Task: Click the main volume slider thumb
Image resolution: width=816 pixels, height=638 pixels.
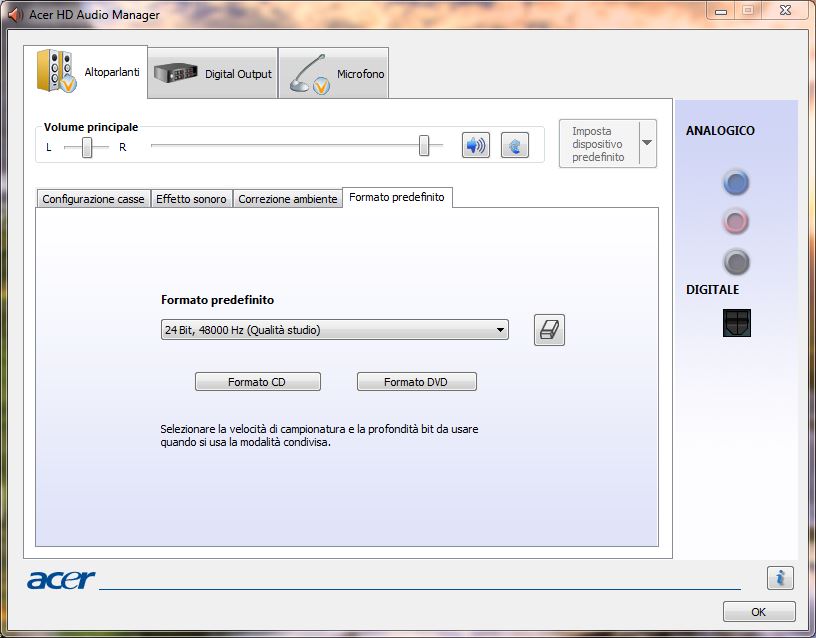Action: [x=424, y=145]
